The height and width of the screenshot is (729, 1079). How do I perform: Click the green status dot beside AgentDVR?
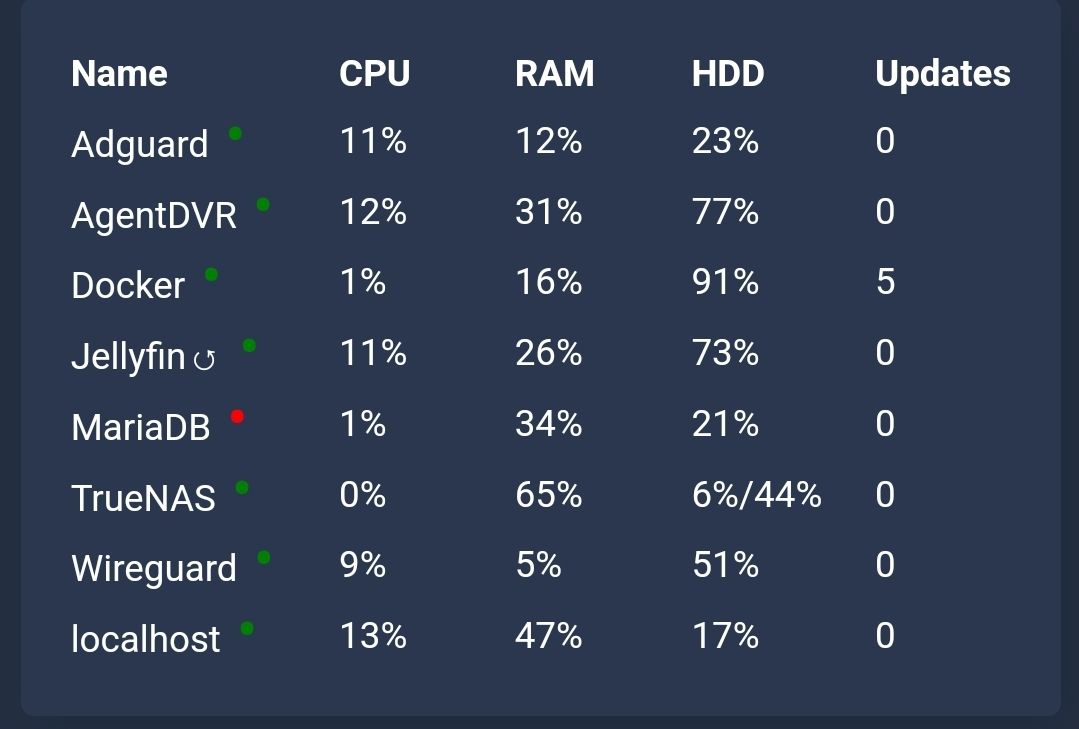coord(263,204)
